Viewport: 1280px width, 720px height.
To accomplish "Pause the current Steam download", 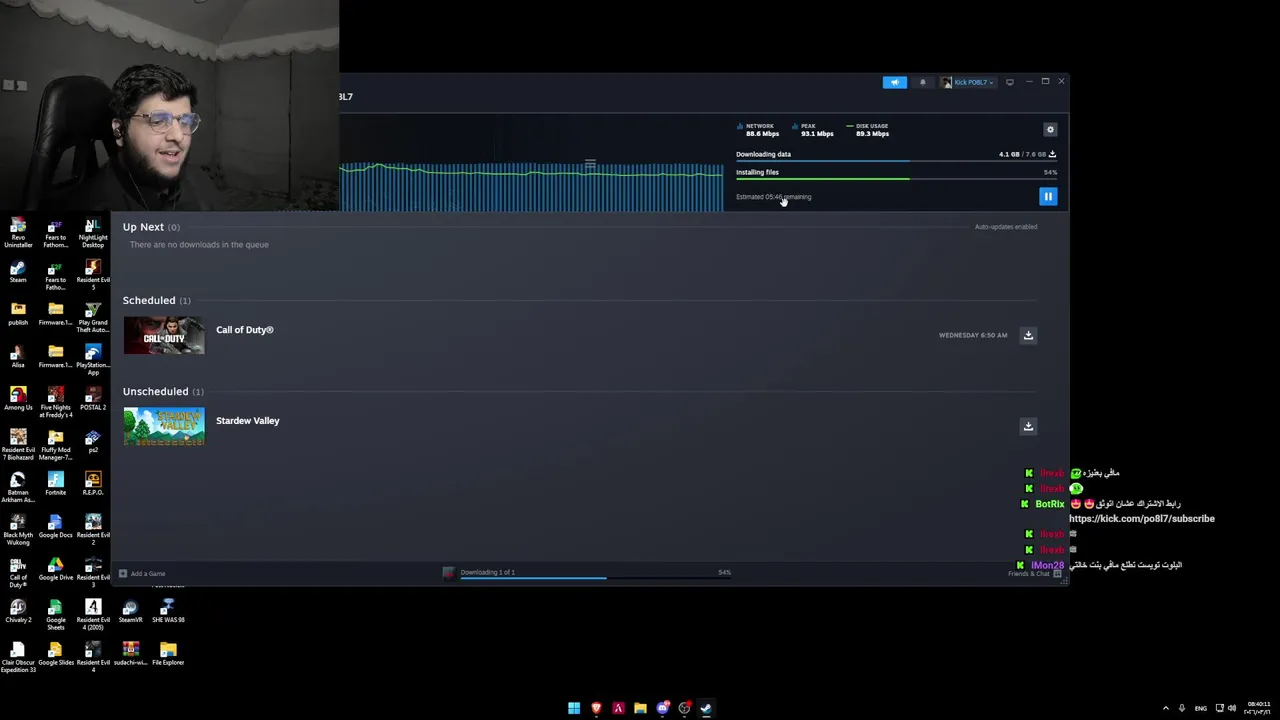I will (x=1048, y=197).
